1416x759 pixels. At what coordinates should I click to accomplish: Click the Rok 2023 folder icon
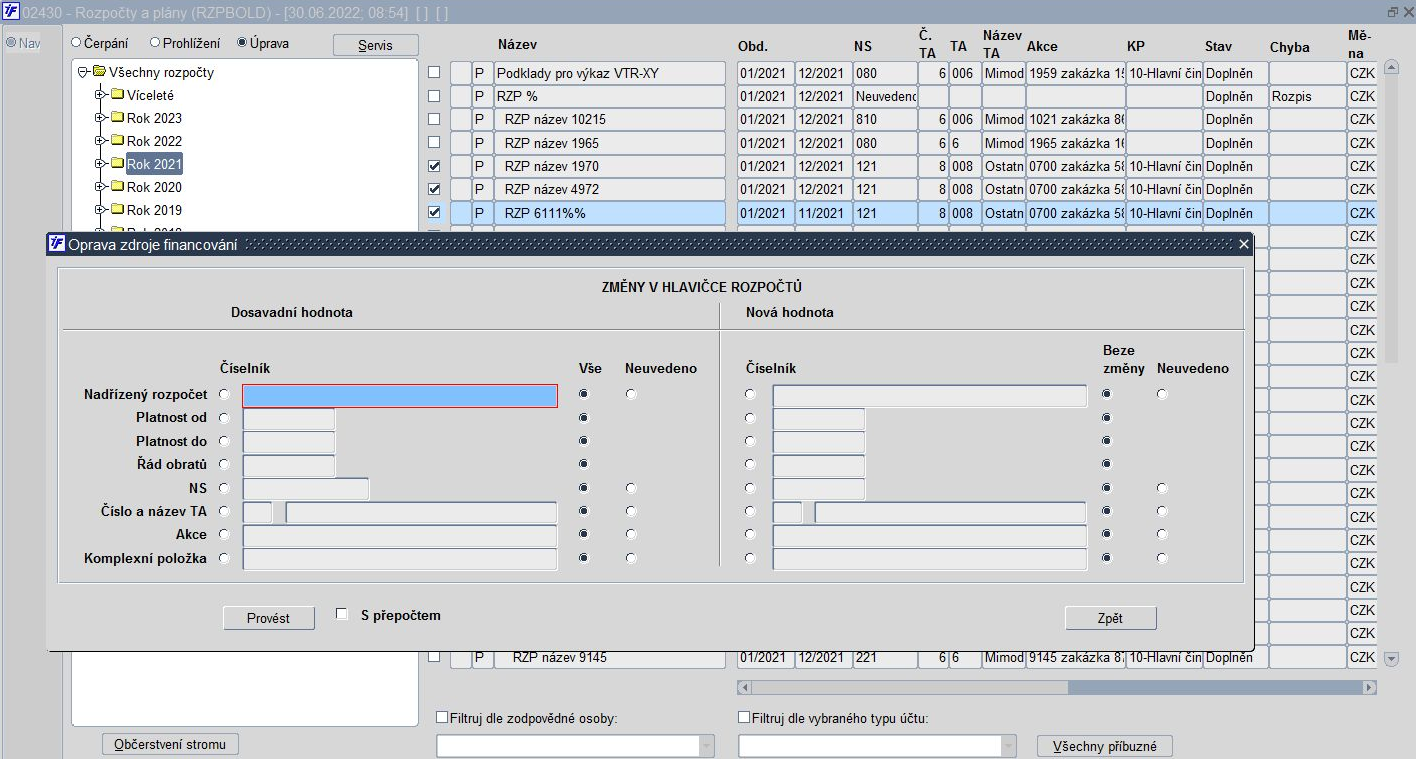pyautogui.click(x=117, y=118)
